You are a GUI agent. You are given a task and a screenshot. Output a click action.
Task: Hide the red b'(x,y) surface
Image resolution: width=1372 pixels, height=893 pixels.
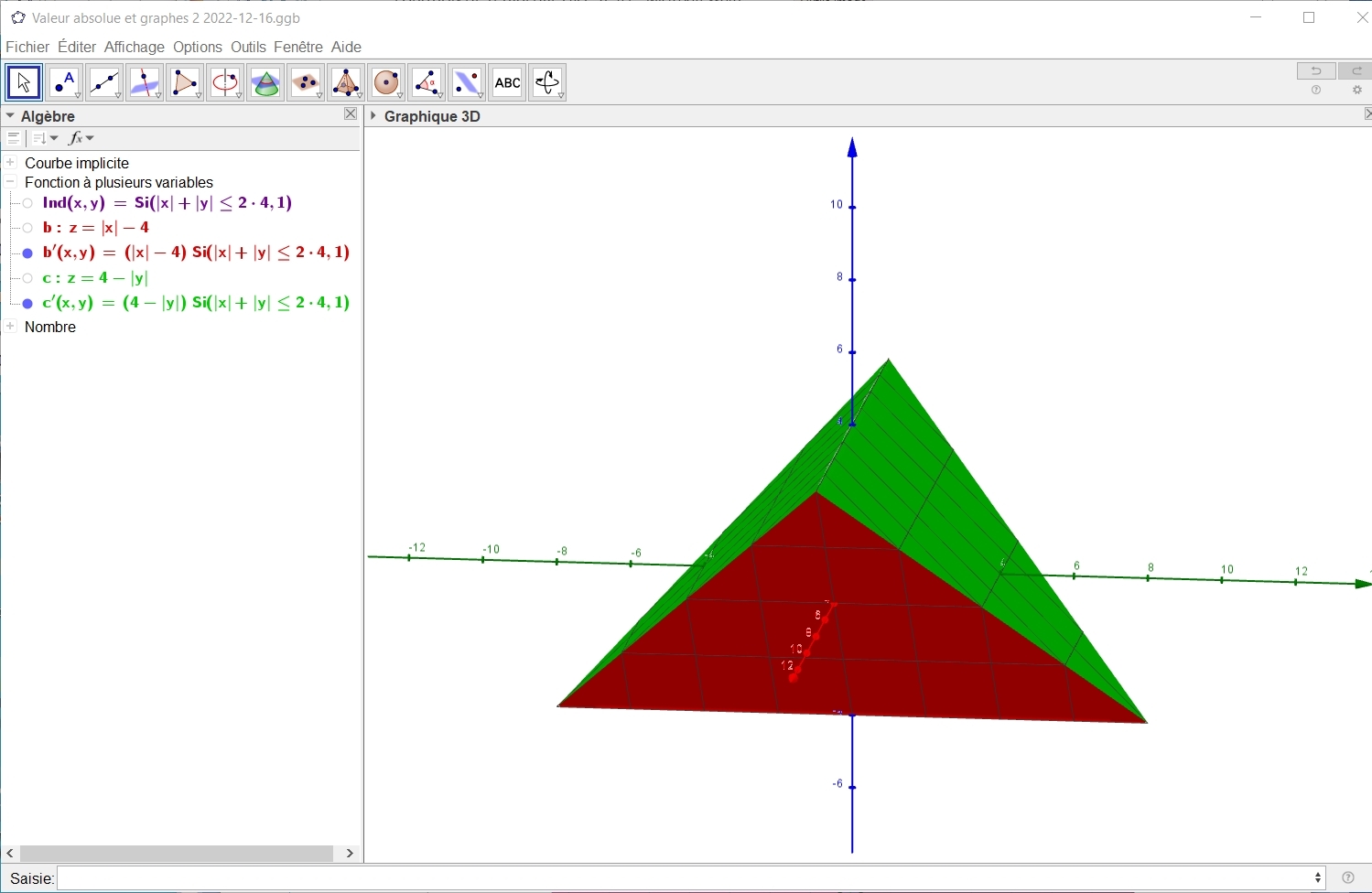(27, 253)
